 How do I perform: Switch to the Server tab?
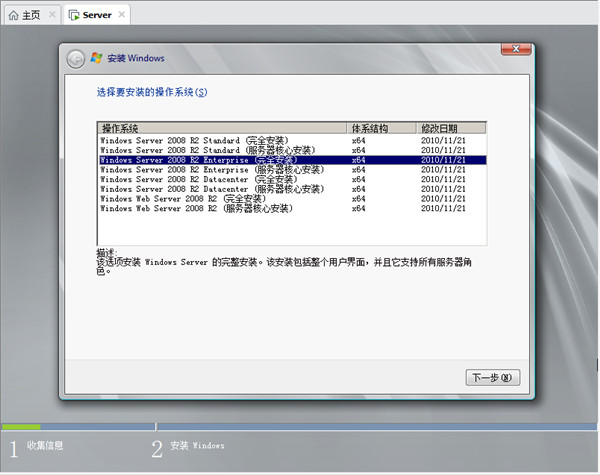[97, 15]
